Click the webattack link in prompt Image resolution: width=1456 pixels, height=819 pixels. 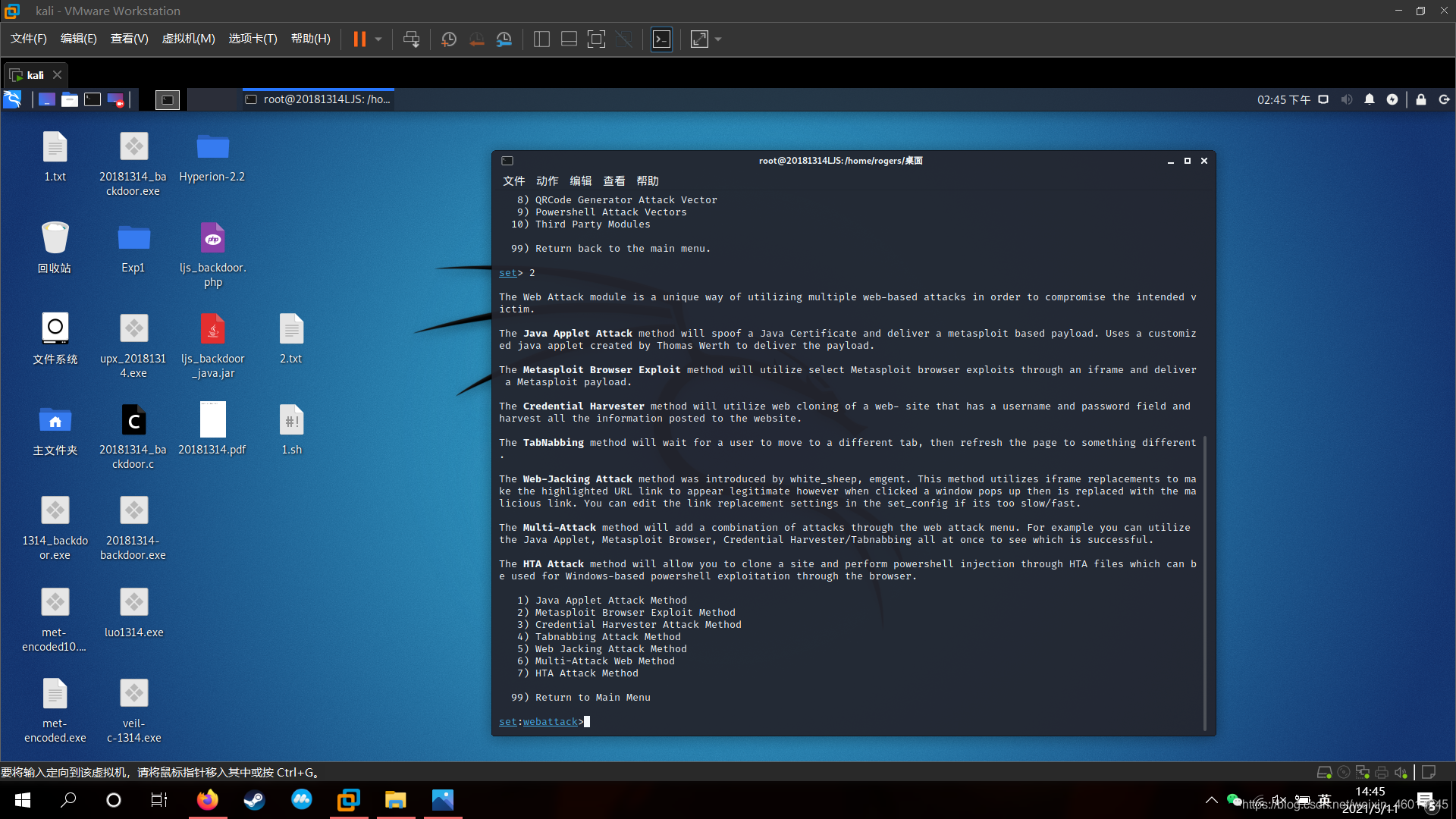550,721
